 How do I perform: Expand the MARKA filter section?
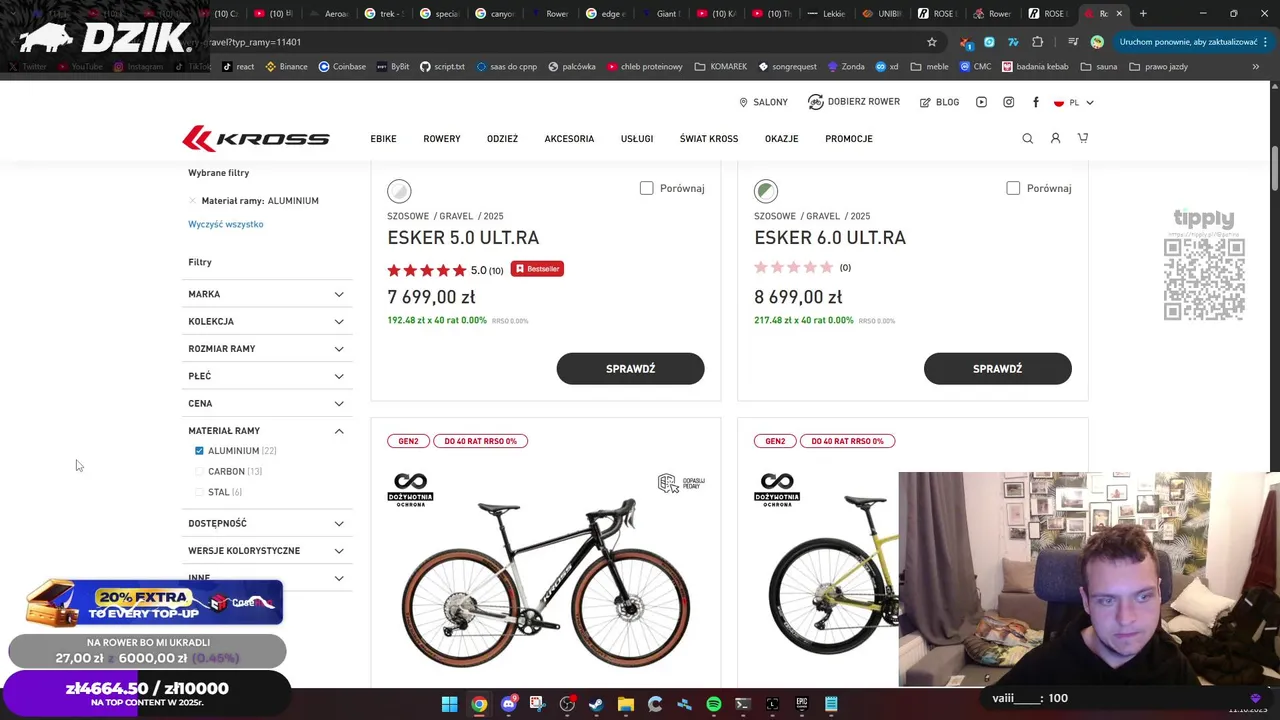click(x=266, y=294)
